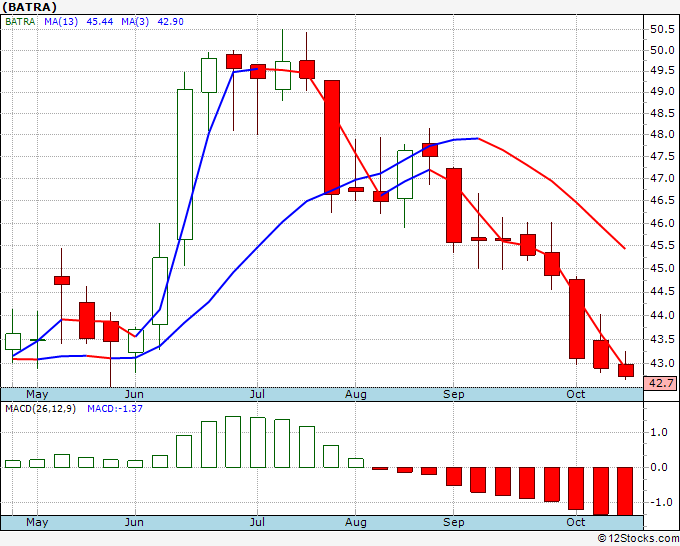Click the red early-September candlestick body
The width and height of the screenshot is (680, 546).
pos(454,205)
